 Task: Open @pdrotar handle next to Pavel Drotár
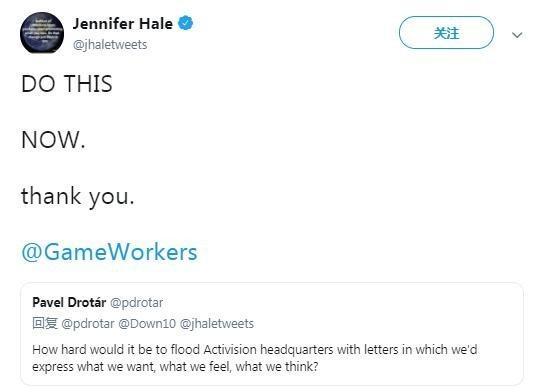[x=137, y=303]
